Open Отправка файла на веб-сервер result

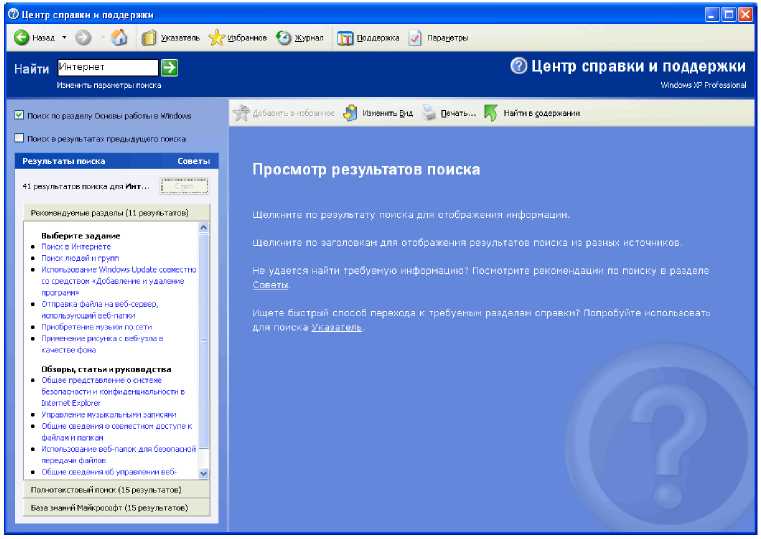point(100,310)
